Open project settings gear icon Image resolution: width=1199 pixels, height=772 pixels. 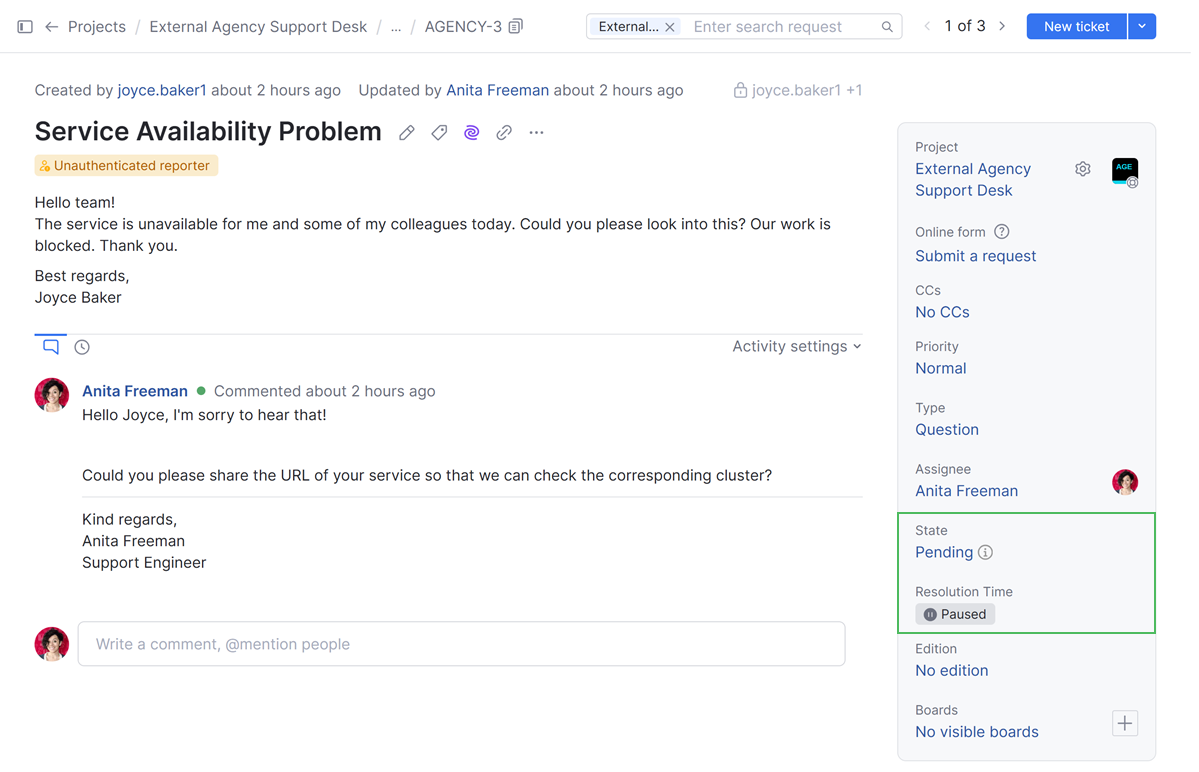tap(1083, 169)
